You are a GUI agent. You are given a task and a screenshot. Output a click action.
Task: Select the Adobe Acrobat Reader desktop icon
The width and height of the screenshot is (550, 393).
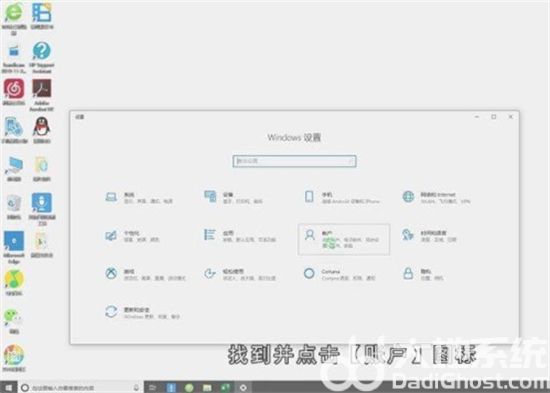(x=42, y=95)
